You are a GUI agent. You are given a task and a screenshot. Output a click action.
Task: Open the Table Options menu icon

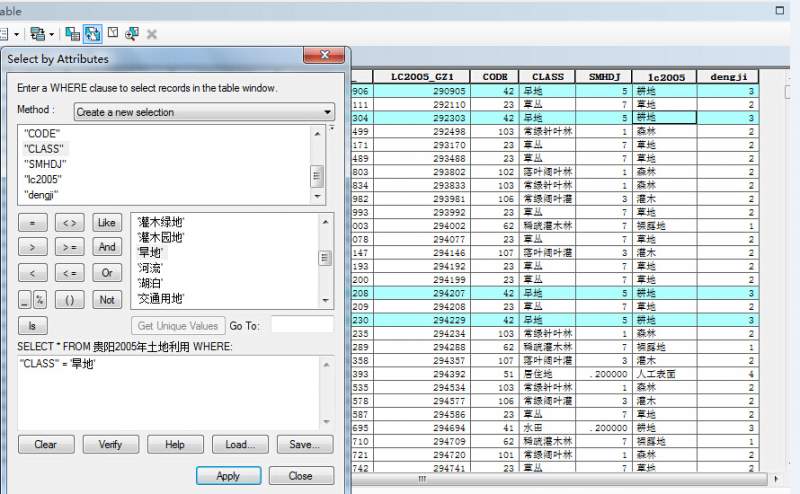pos(5,34)
